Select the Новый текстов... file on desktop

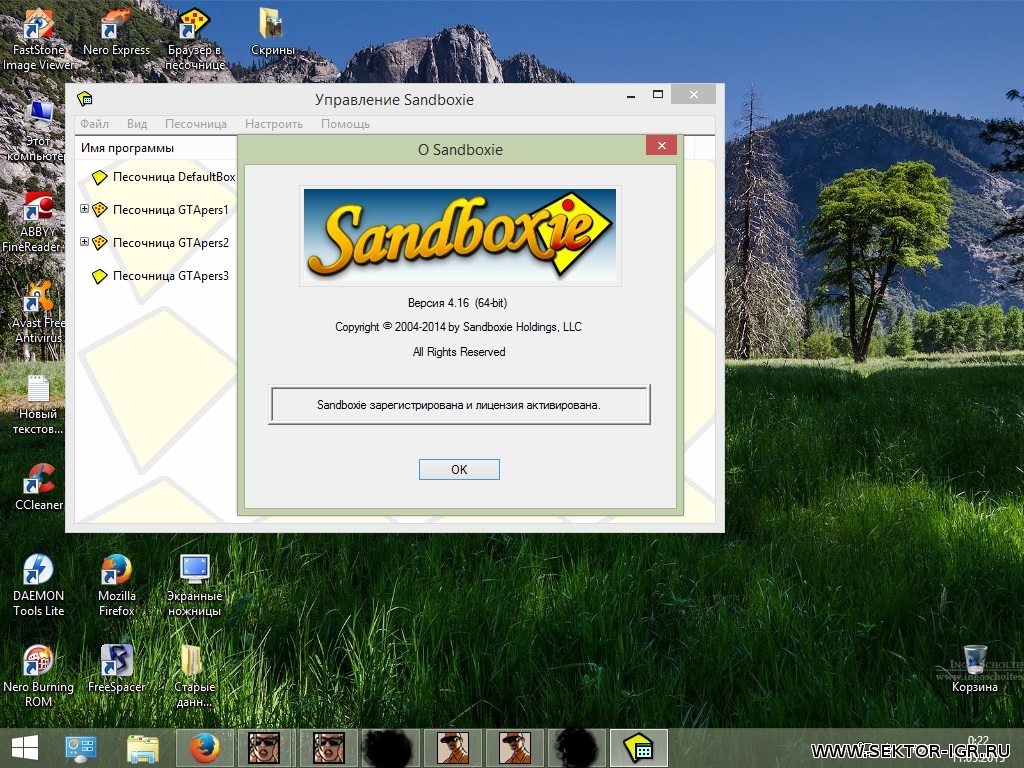coord(38,405)
